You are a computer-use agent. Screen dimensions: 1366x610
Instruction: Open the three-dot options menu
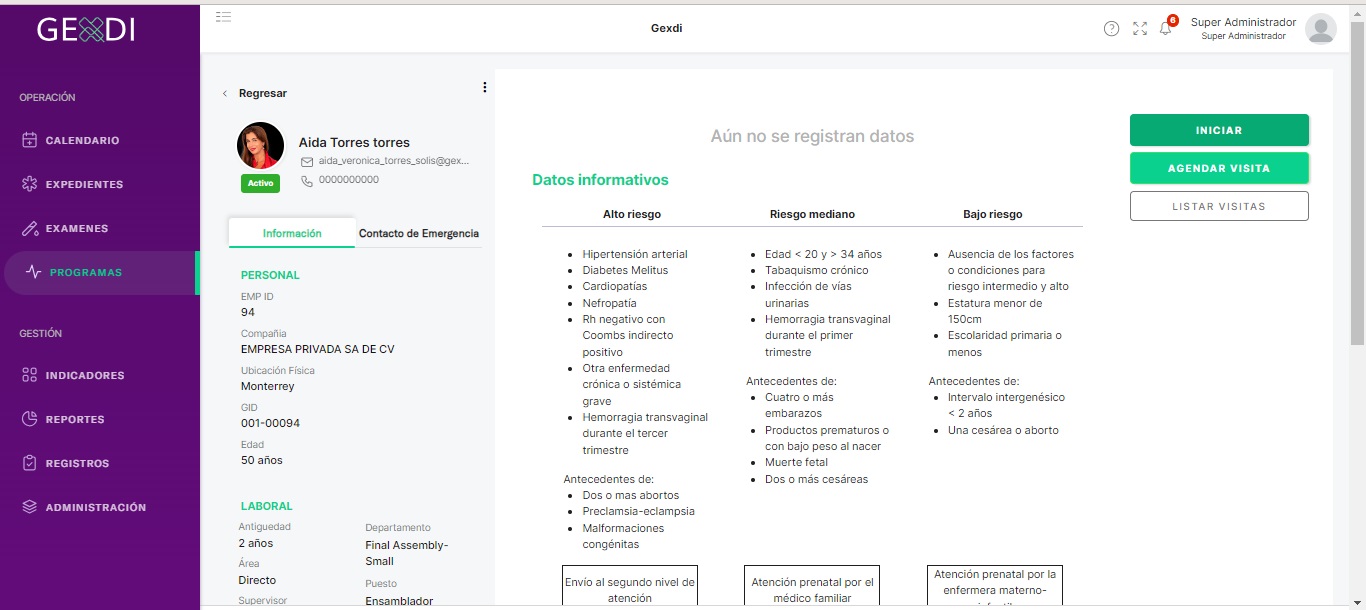pyautogui.click(x=485, y=87)
